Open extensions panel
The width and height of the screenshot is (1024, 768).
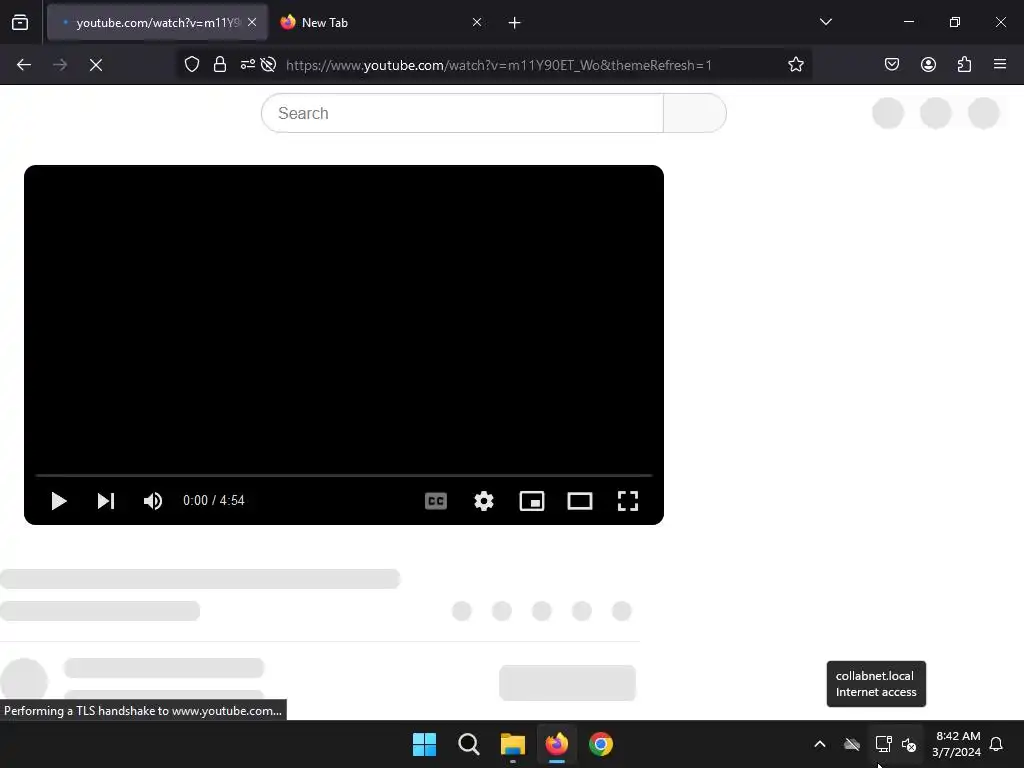point(964,65)
